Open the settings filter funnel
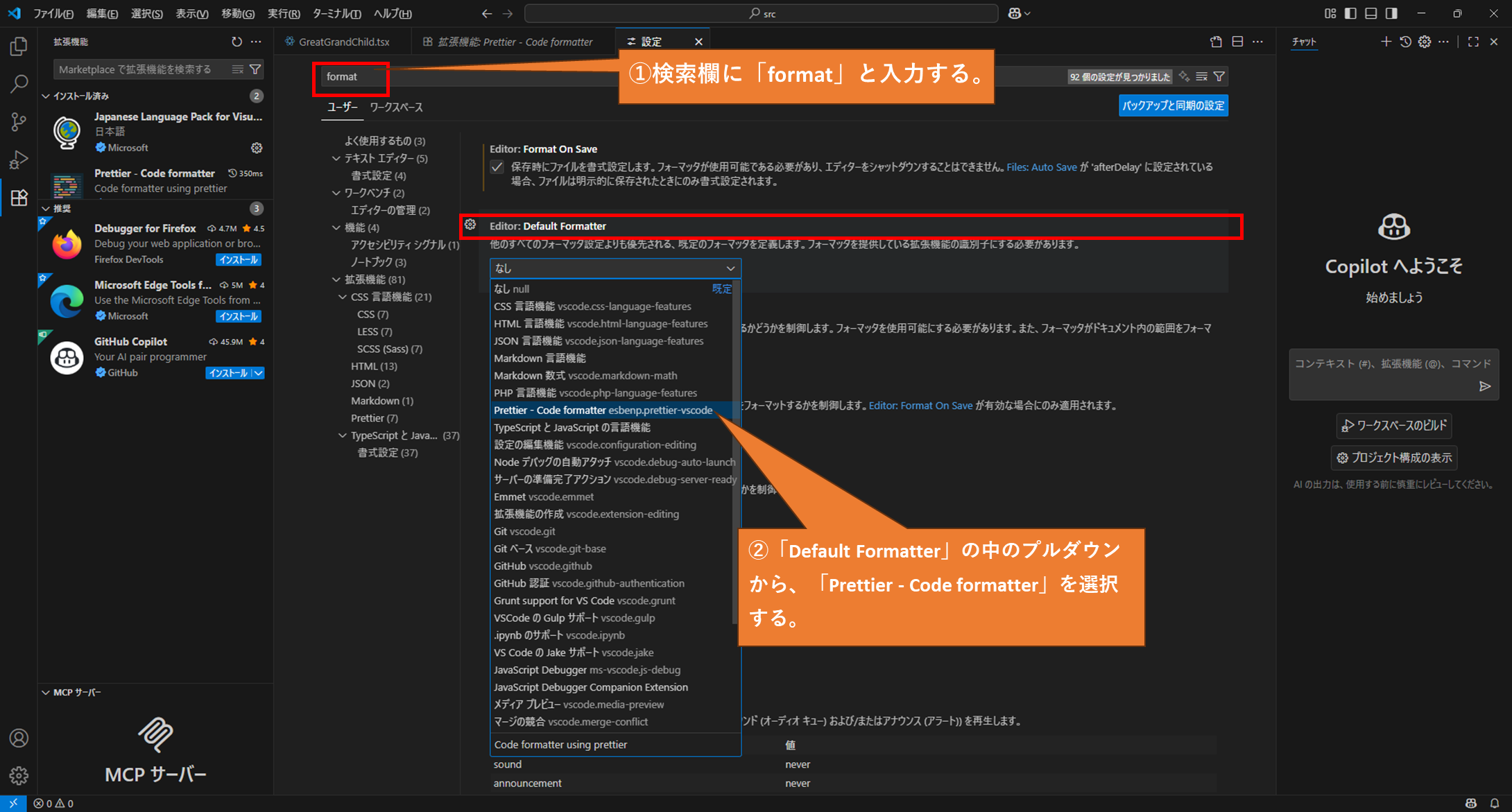The width and height of the screenshot is (1512, 812). pos(1219,76)
